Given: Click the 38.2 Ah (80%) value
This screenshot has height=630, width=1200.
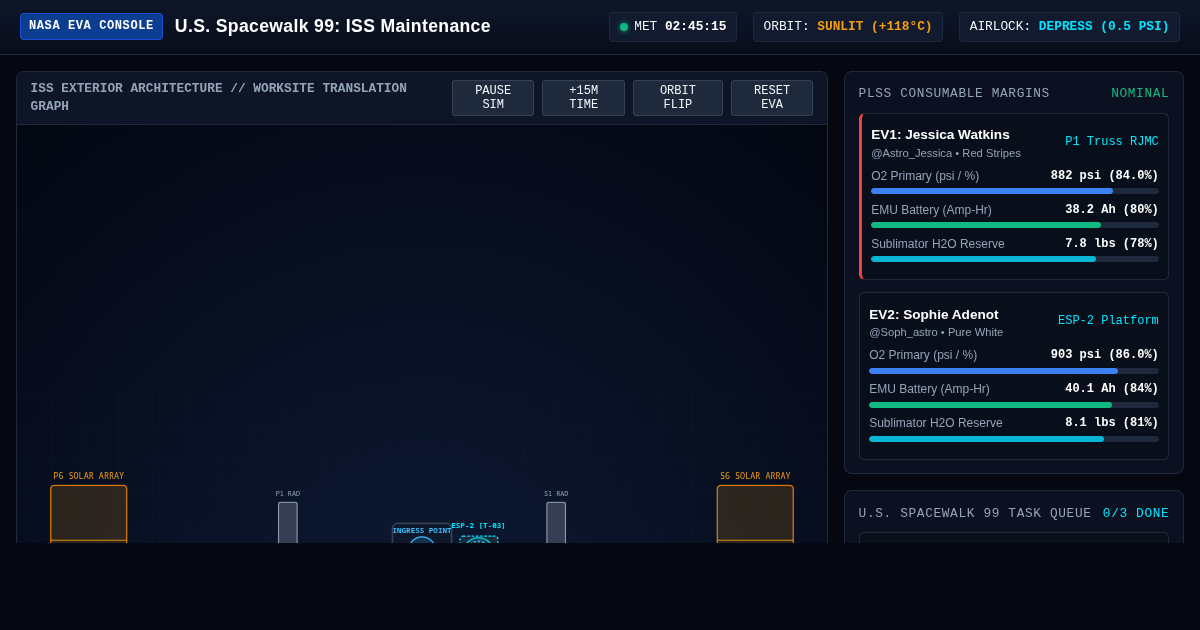Looking at the screenshot, I should pos(1112,210).
